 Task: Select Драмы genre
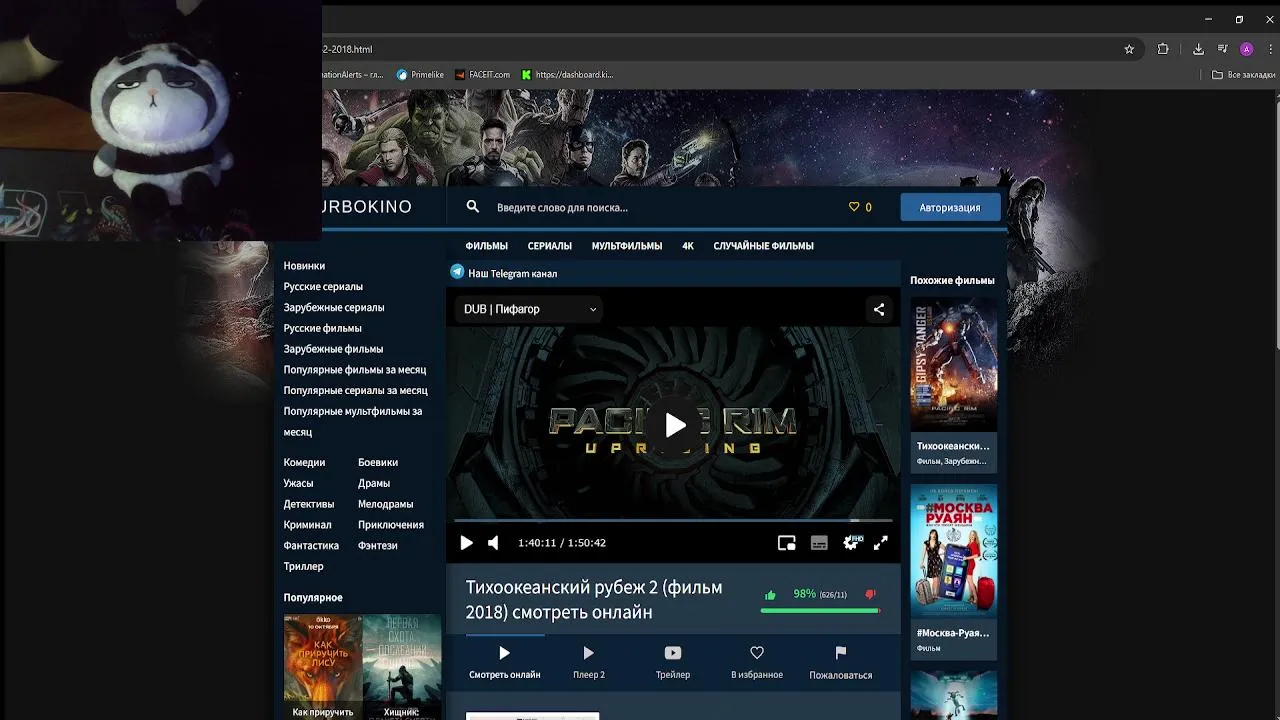click(374, 483)
